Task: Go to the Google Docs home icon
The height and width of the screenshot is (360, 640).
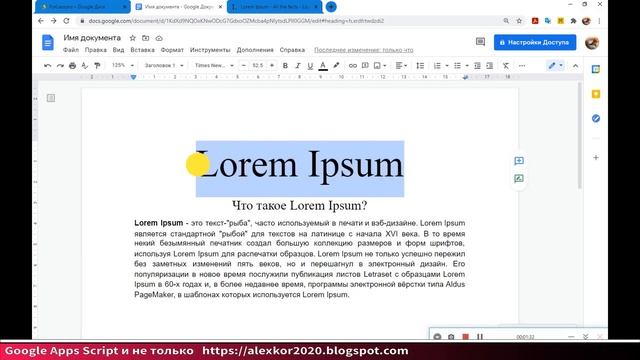Action: click(x=48, y=42)
